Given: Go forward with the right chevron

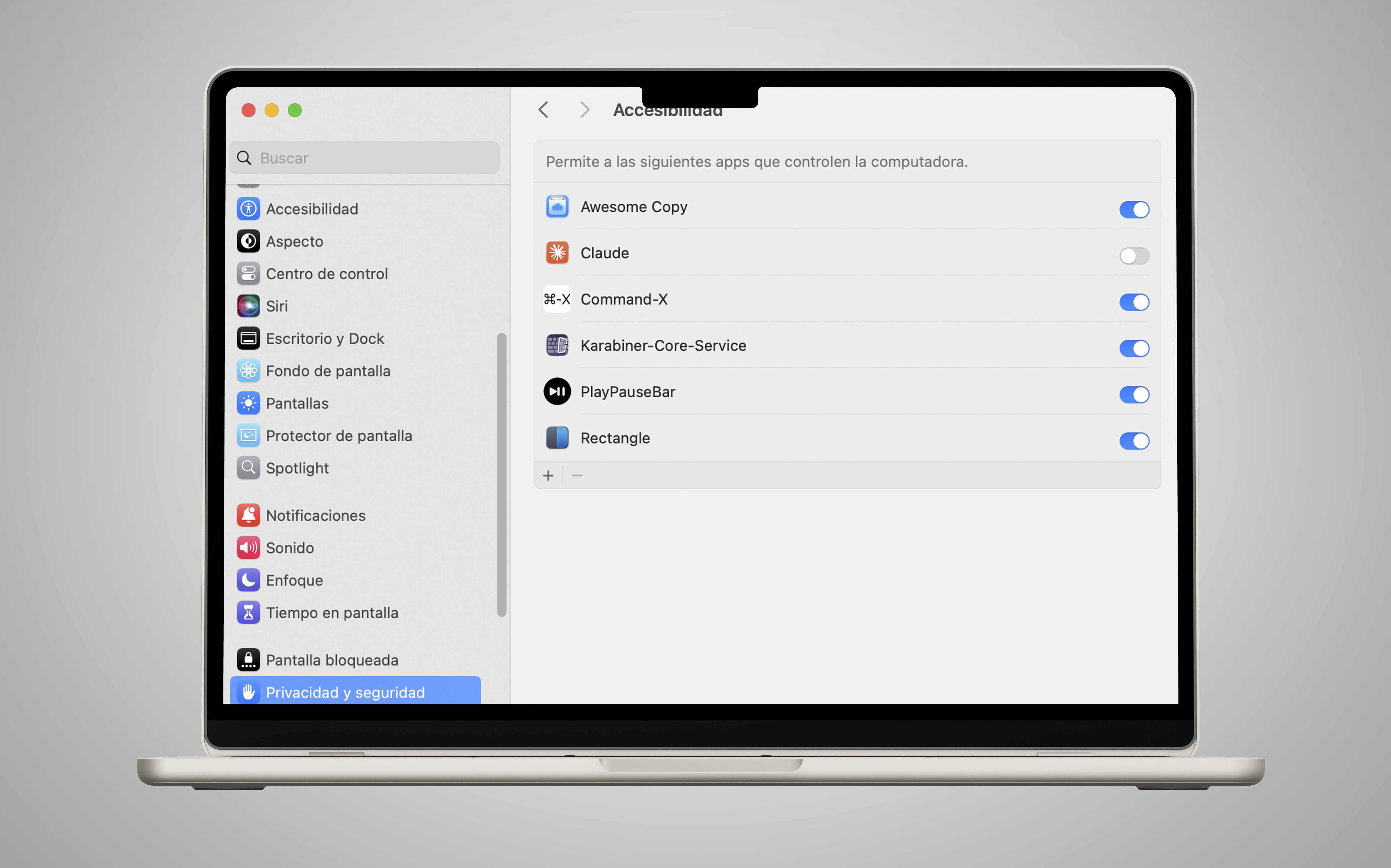Looking at the screenshot, I should [x=584, y=109].
